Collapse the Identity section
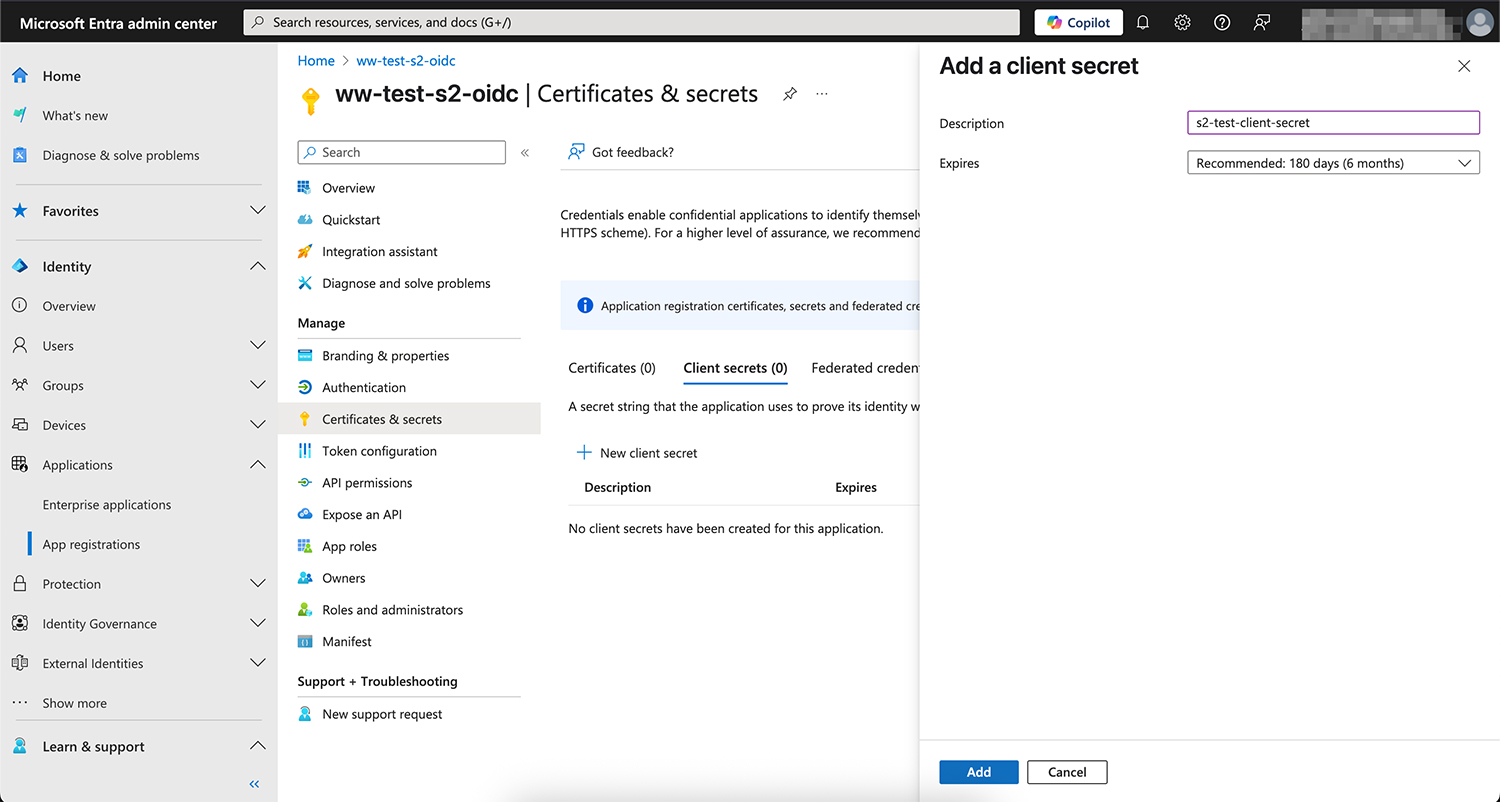The width and height of the screenshot is (1500, 802). [x=257, y=267]
